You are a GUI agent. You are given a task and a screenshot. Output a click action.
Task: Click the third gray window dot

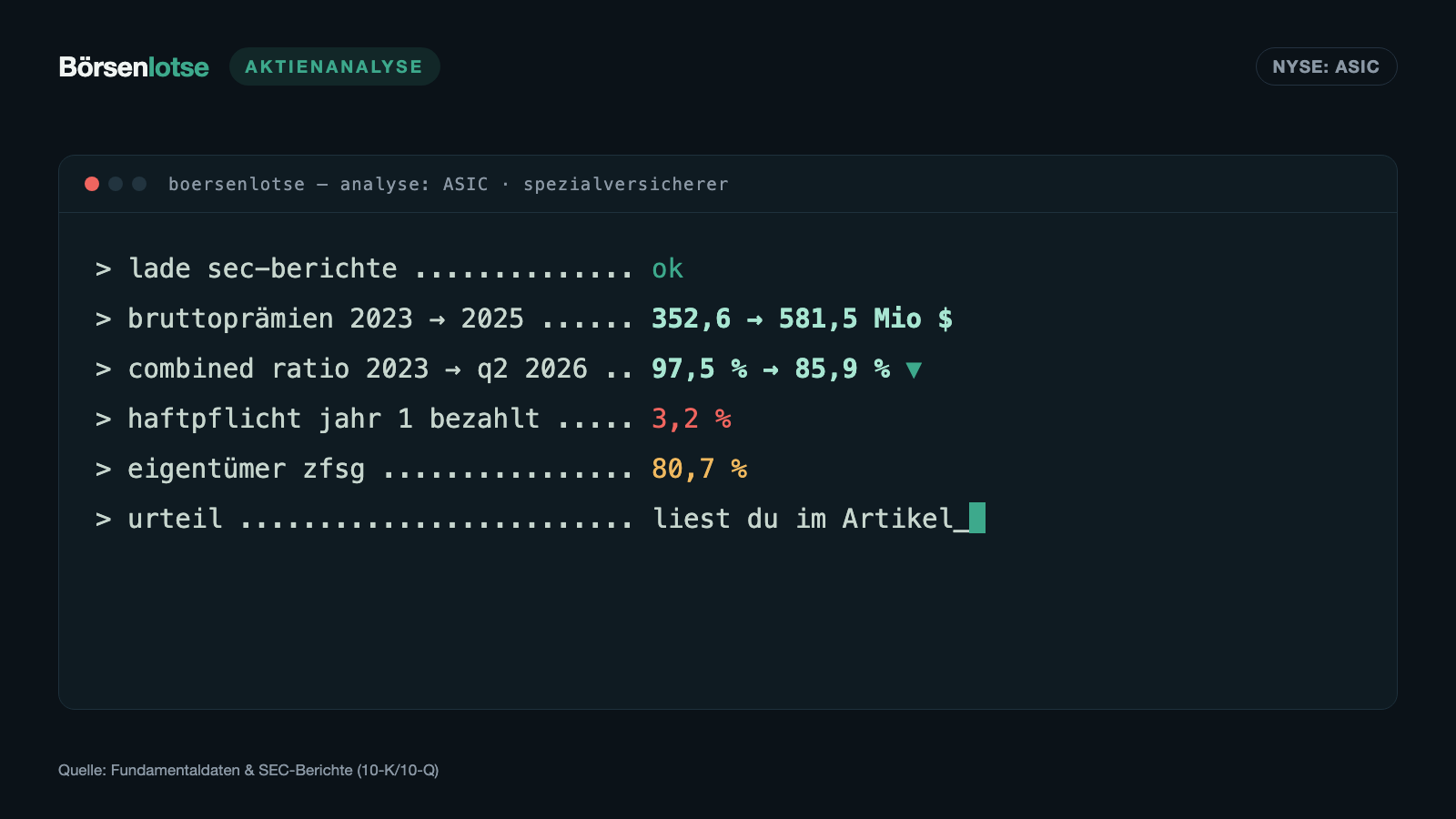point(139,184)
